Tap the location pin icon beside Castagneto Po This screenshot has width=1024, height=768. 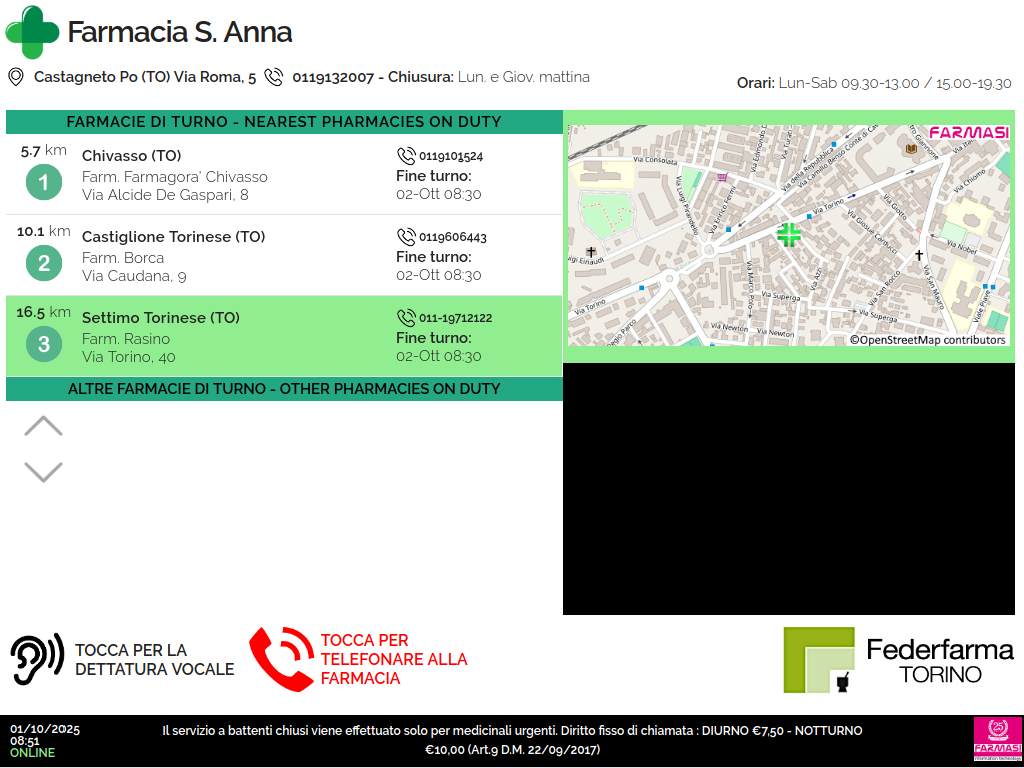tap(16, 77)
